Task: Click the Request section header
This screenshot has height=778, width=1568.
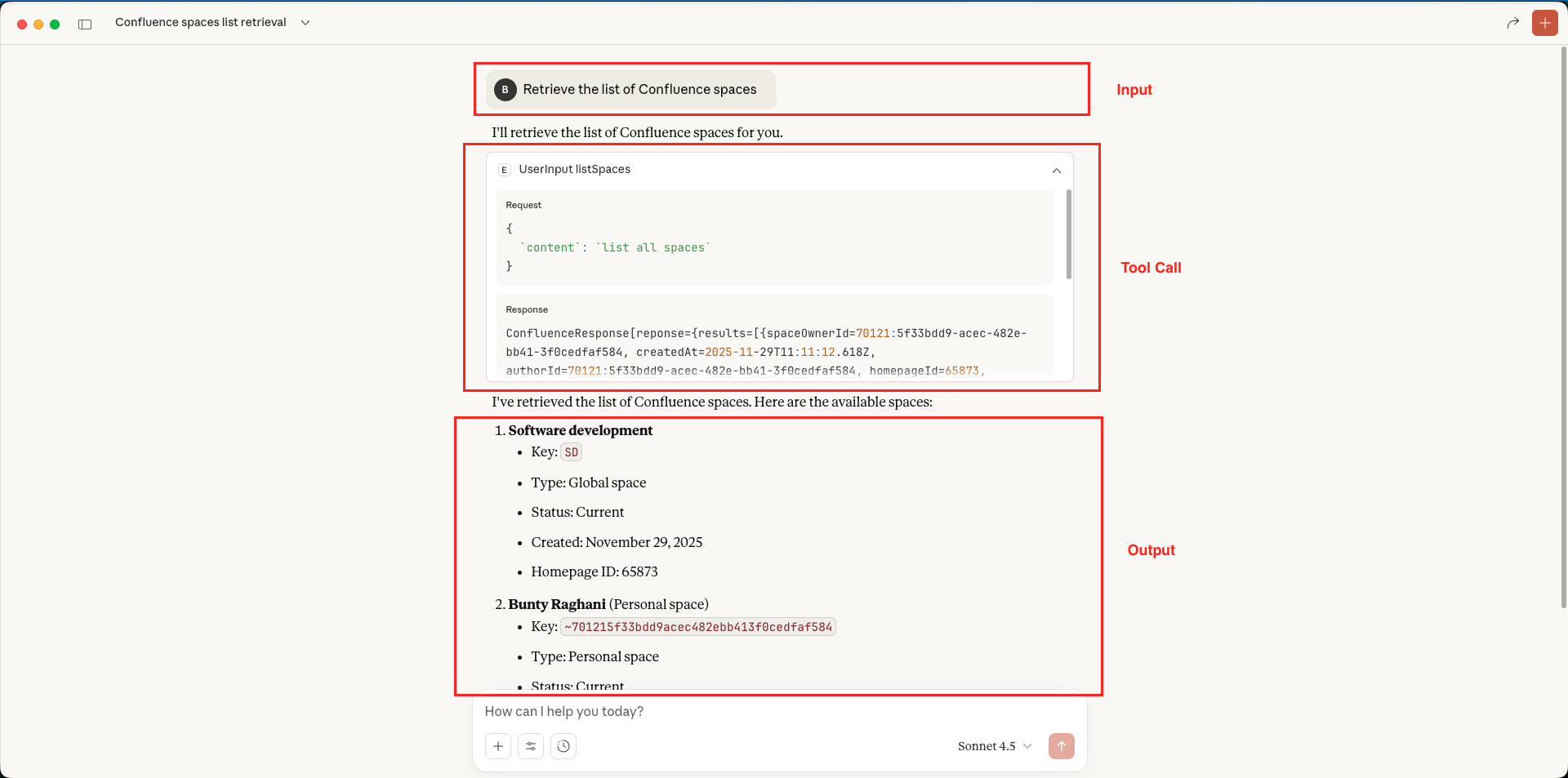Action: click(523, 205)
